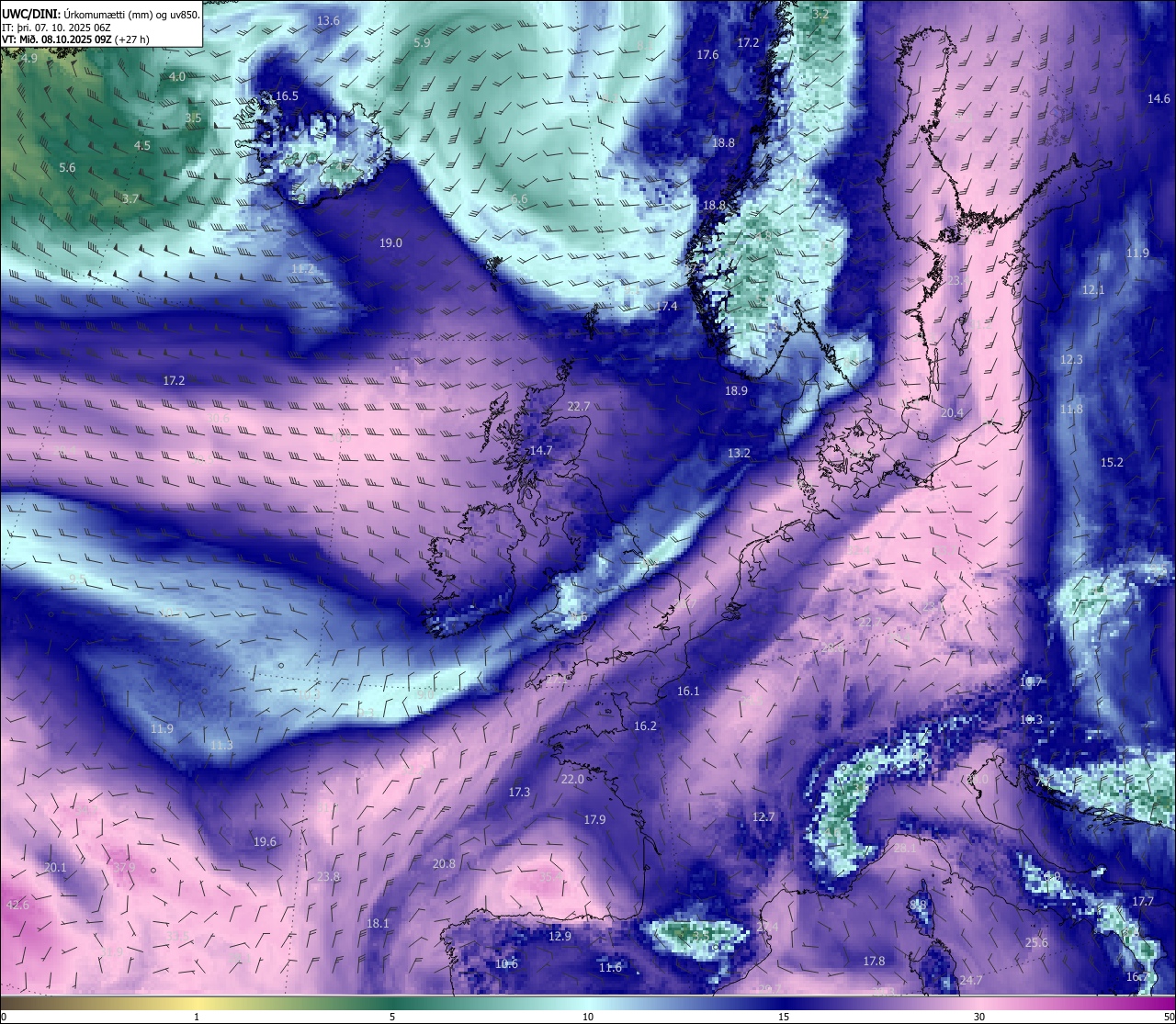Click the map value '23.8'

point(328,876)
